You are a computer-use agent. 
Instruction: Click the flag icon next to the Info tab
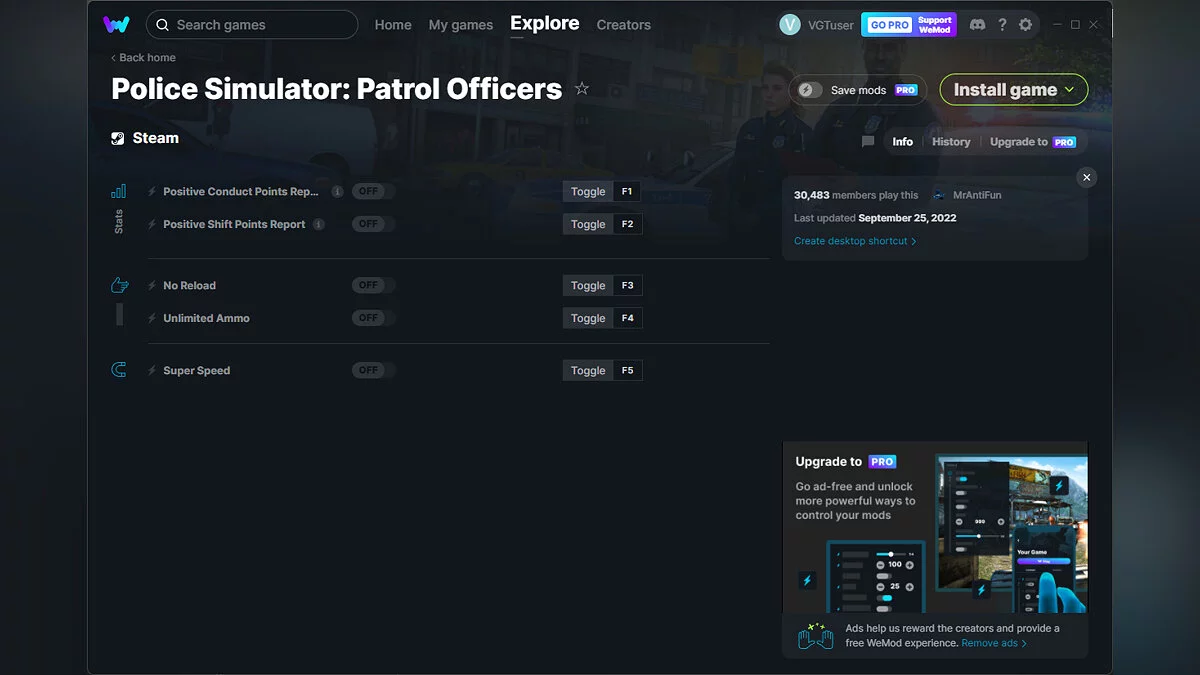867,141
